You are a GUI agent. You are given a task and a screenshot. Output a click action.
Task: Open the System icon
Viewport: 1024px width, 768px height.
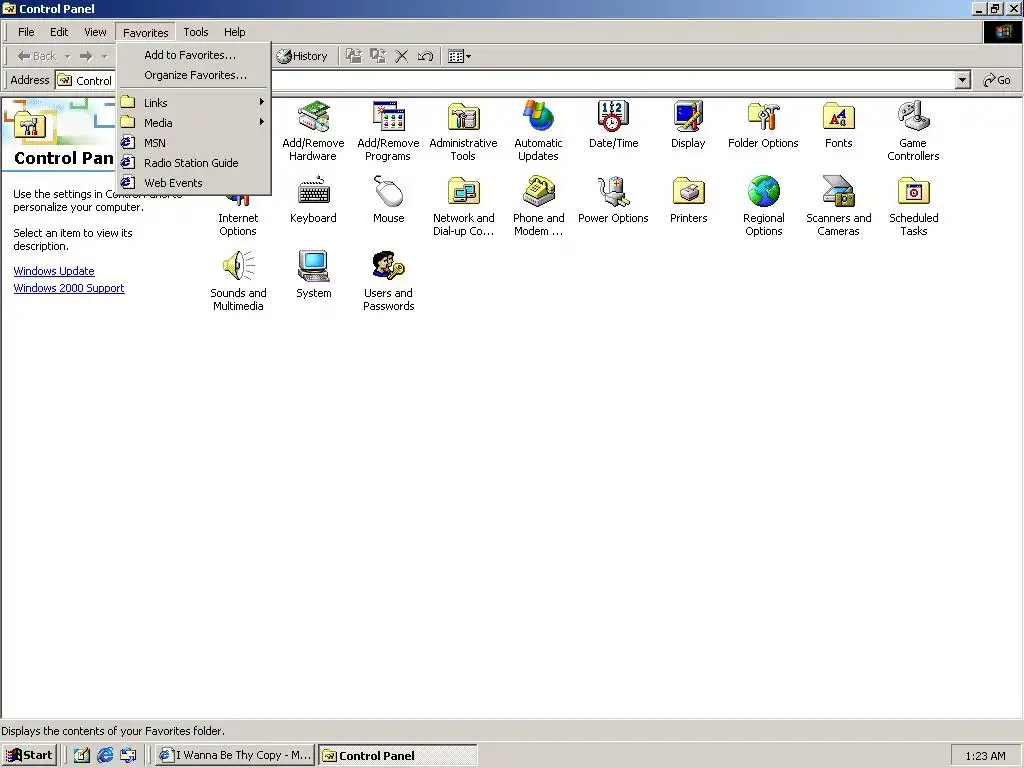tap(313, 275)
